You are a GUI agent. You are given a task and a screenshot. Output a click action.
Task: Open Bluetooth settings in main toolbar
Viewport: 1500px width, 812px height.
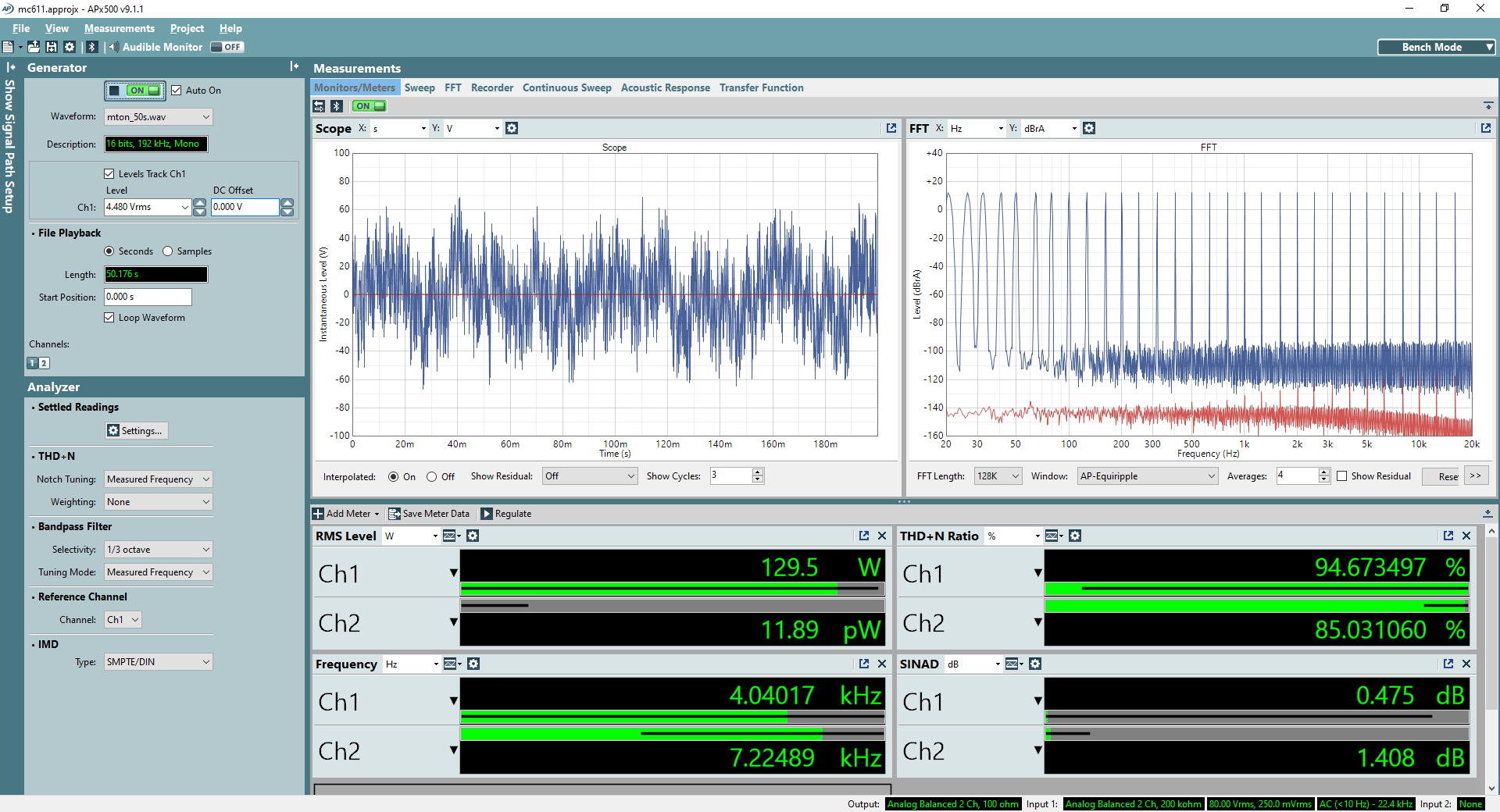pyautogui.click(x=92, y=47)
